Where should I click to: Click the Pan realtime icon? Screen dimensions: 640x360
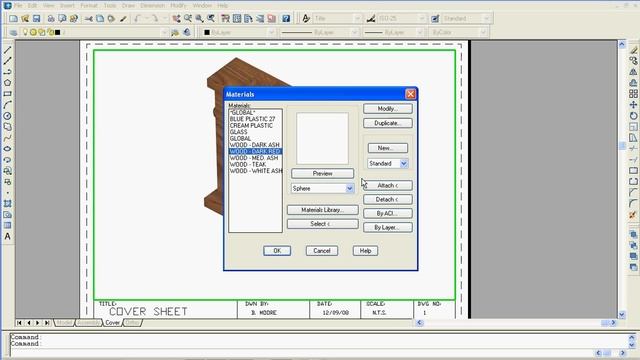(x=176, y=18)
